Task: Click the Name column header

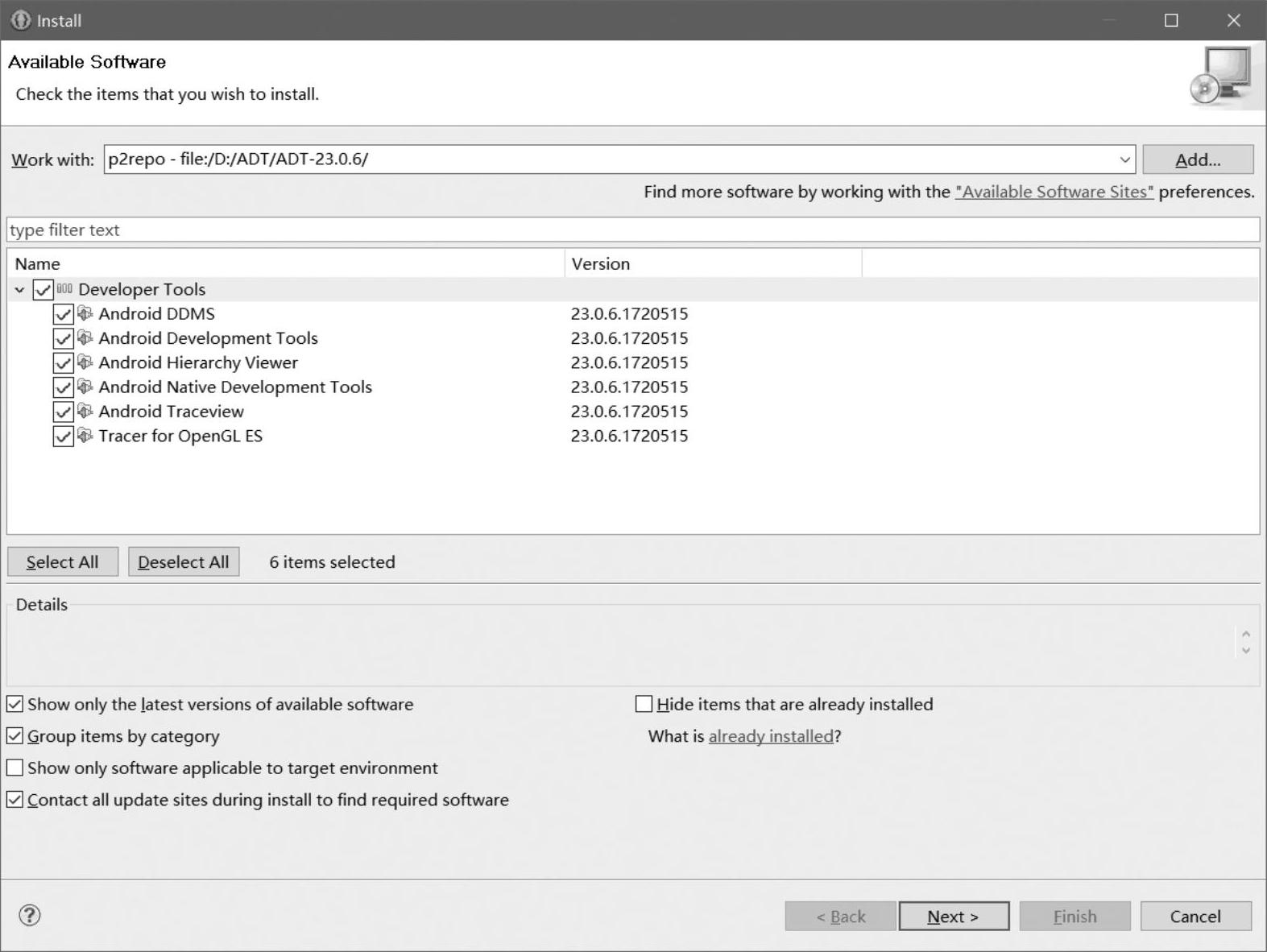Action: (37, 263)
